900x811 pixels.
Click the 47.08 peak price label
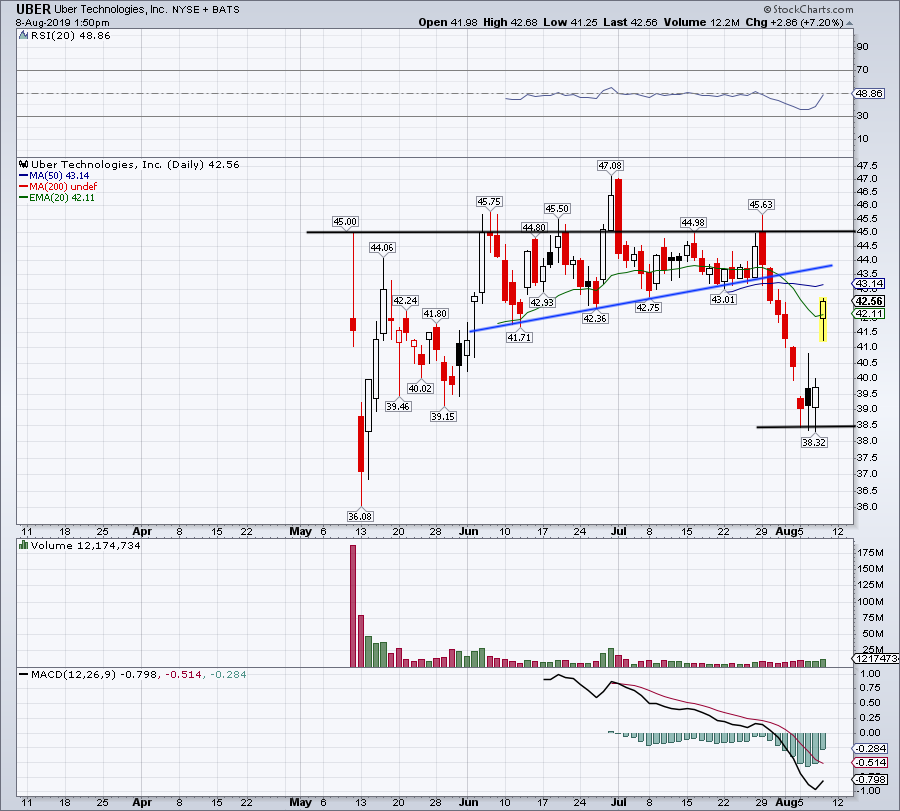point(610,166)
